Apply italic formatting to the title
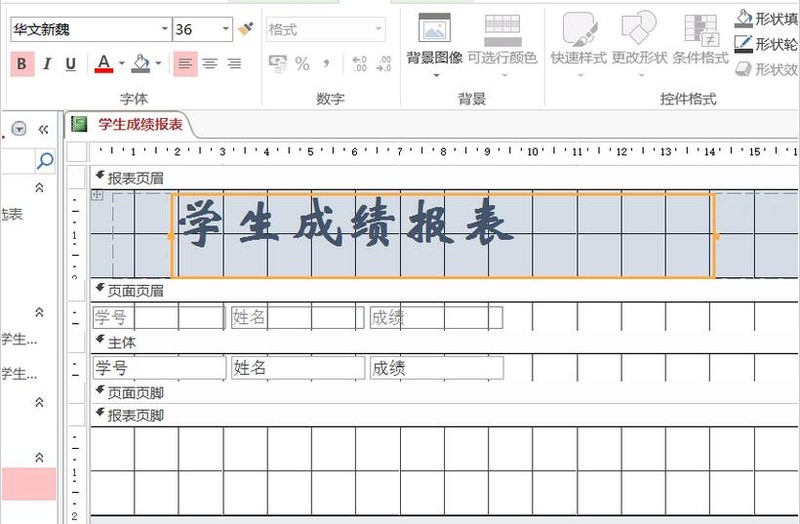The image size is (800, 524). click(x=46, y=64)
